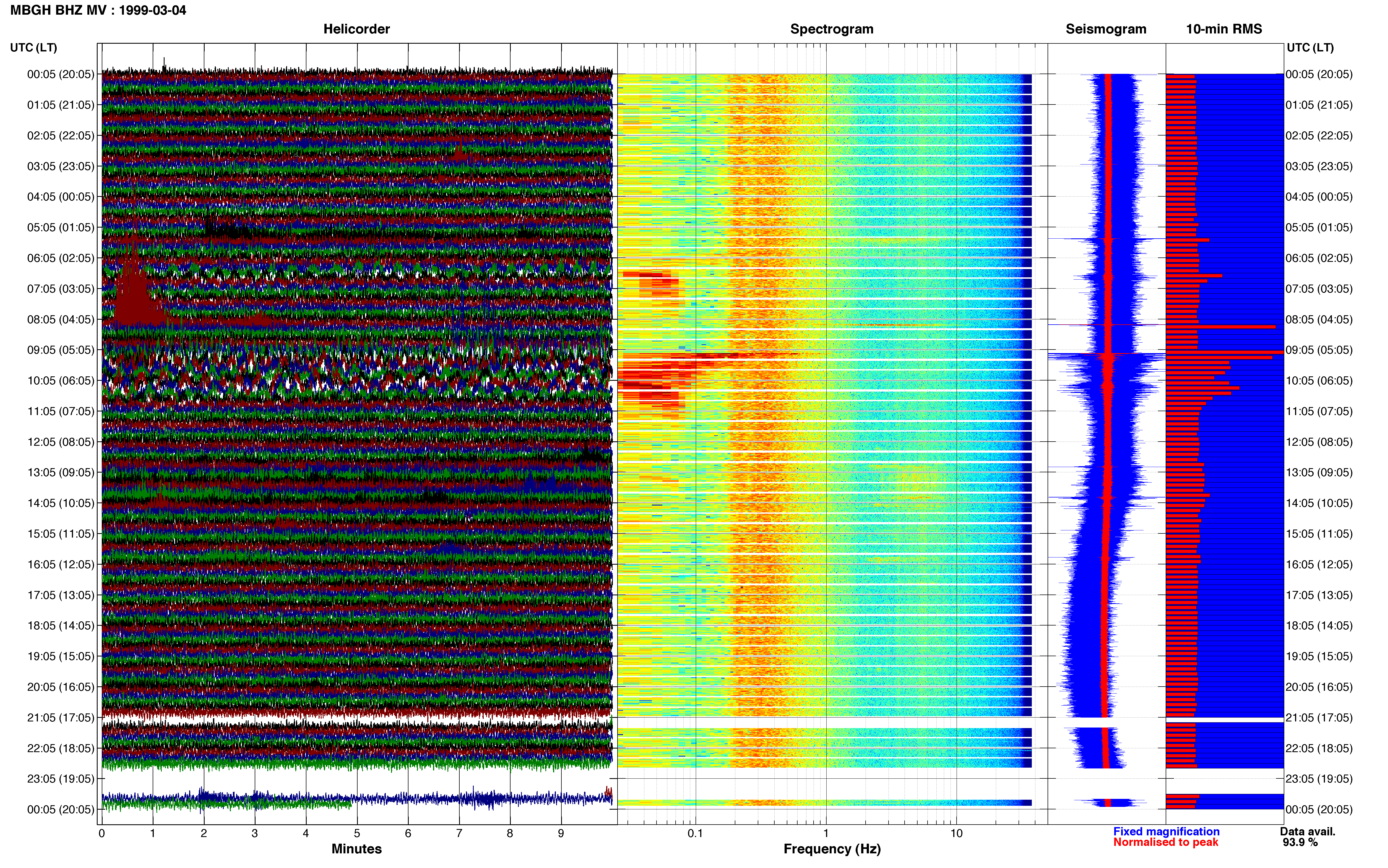1388x868 pixels.
Task: Click the left 'UTC (LT)' axis label
Action: [x=33, y=48]
